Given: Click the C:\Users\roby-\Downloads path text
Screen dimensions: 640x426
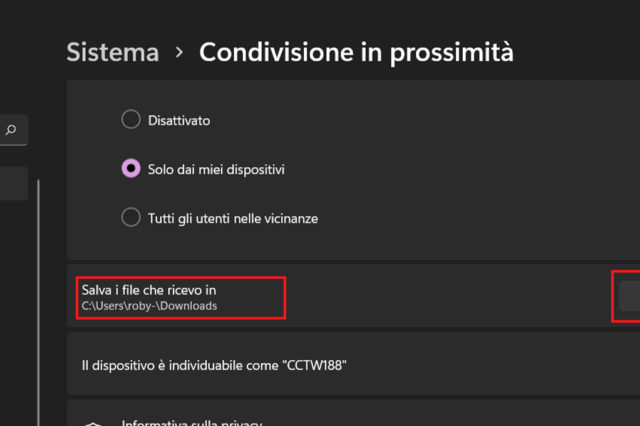Looking at the screenshot, I should coord(150,306).
